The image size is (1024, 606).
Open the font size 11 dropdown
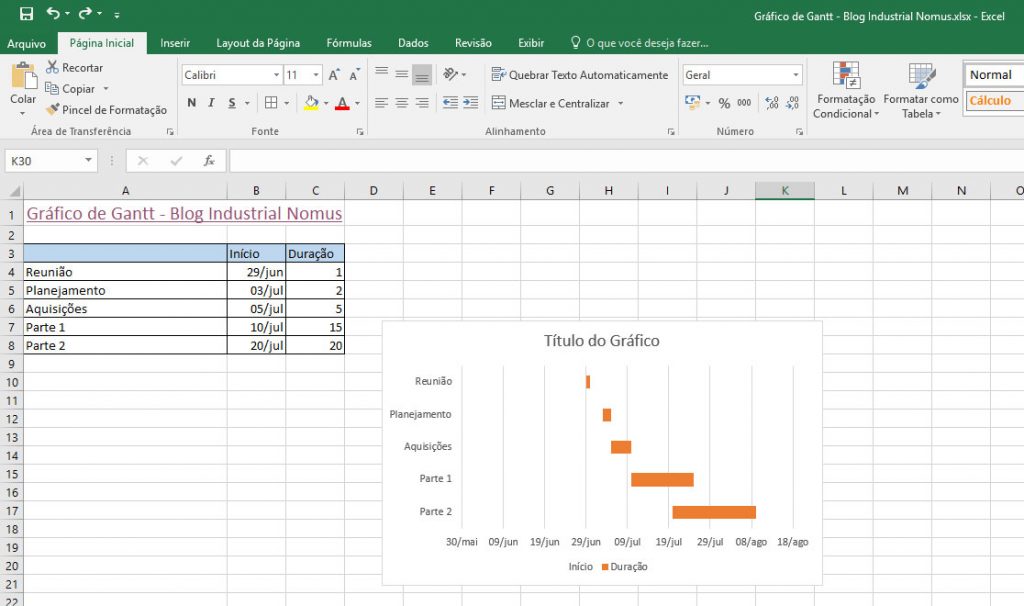click(316, 75)
